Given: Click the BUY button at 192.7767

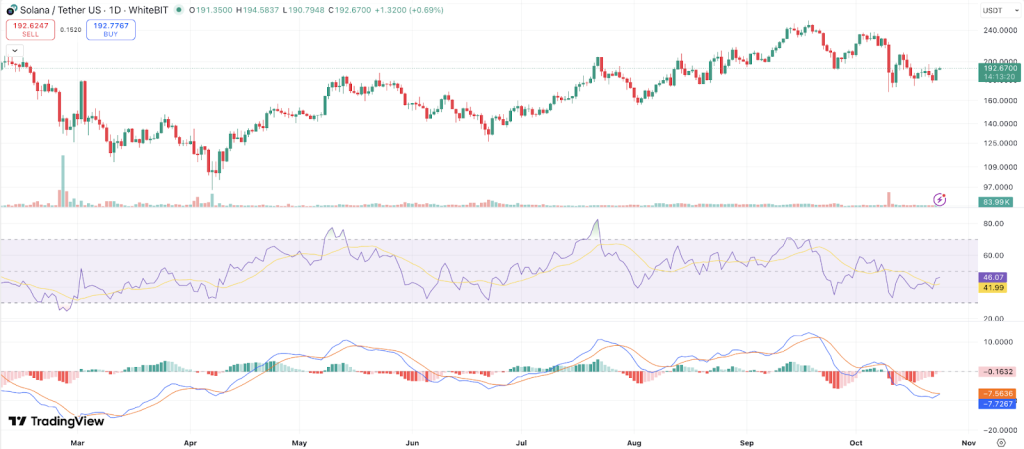Looking at the screenshot, I should (x=111, y=30).
